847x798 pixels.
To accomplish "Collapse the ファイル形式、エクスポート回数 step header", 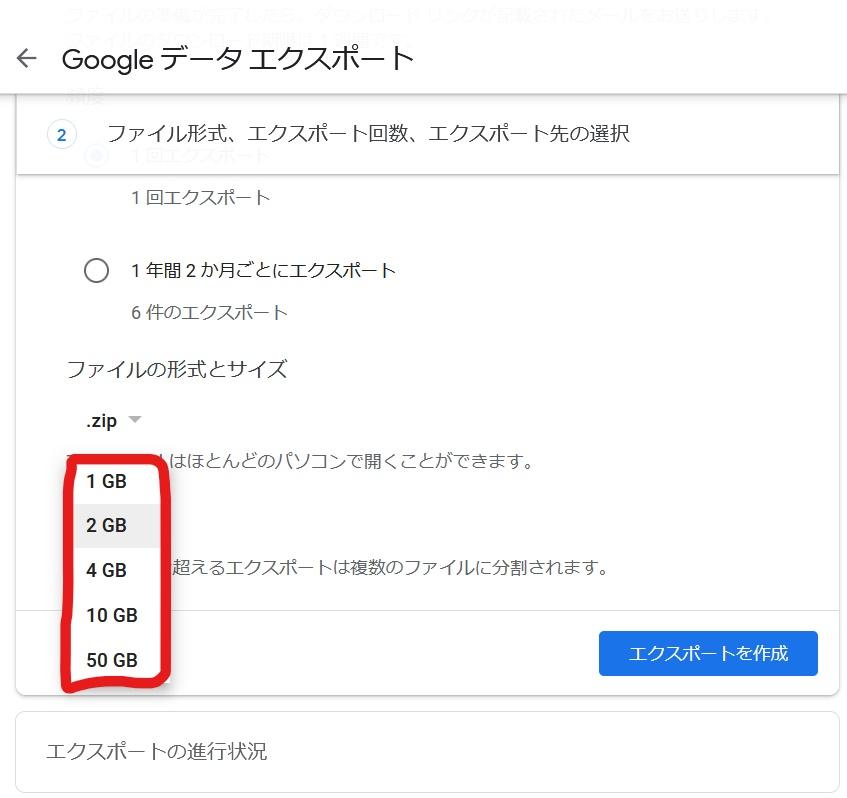I will pyautogui.click(x=427, y=134).
